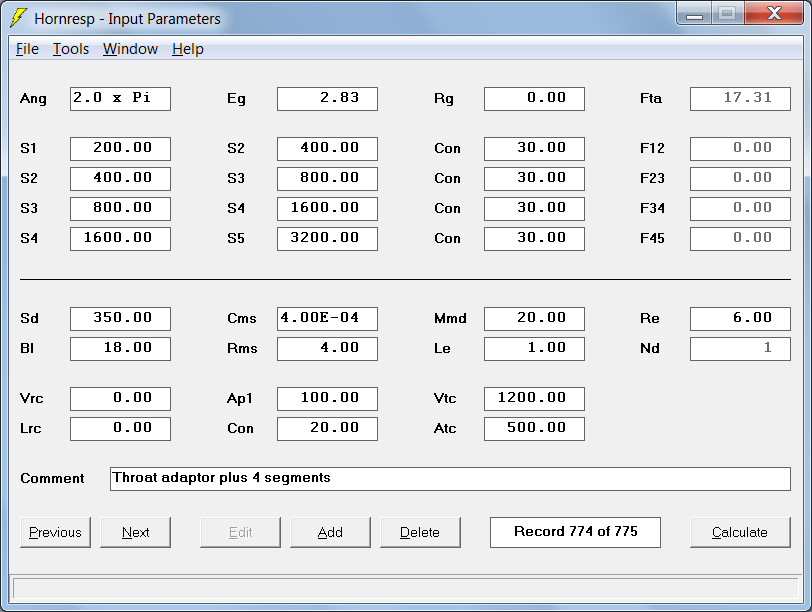
Task: Select the Ap1 field showing 100.00
Action: [x=327, y=399]
